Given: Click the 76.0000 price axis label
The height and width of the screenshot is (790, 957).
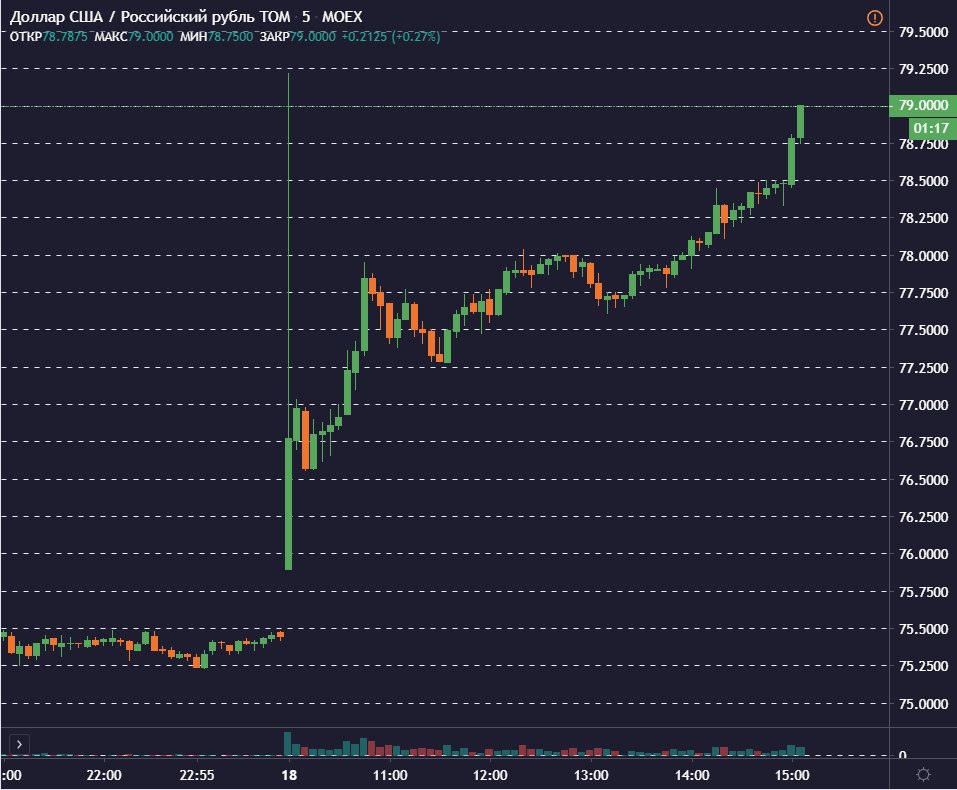Looking at the screenshot, I should (x=923, y=554).
